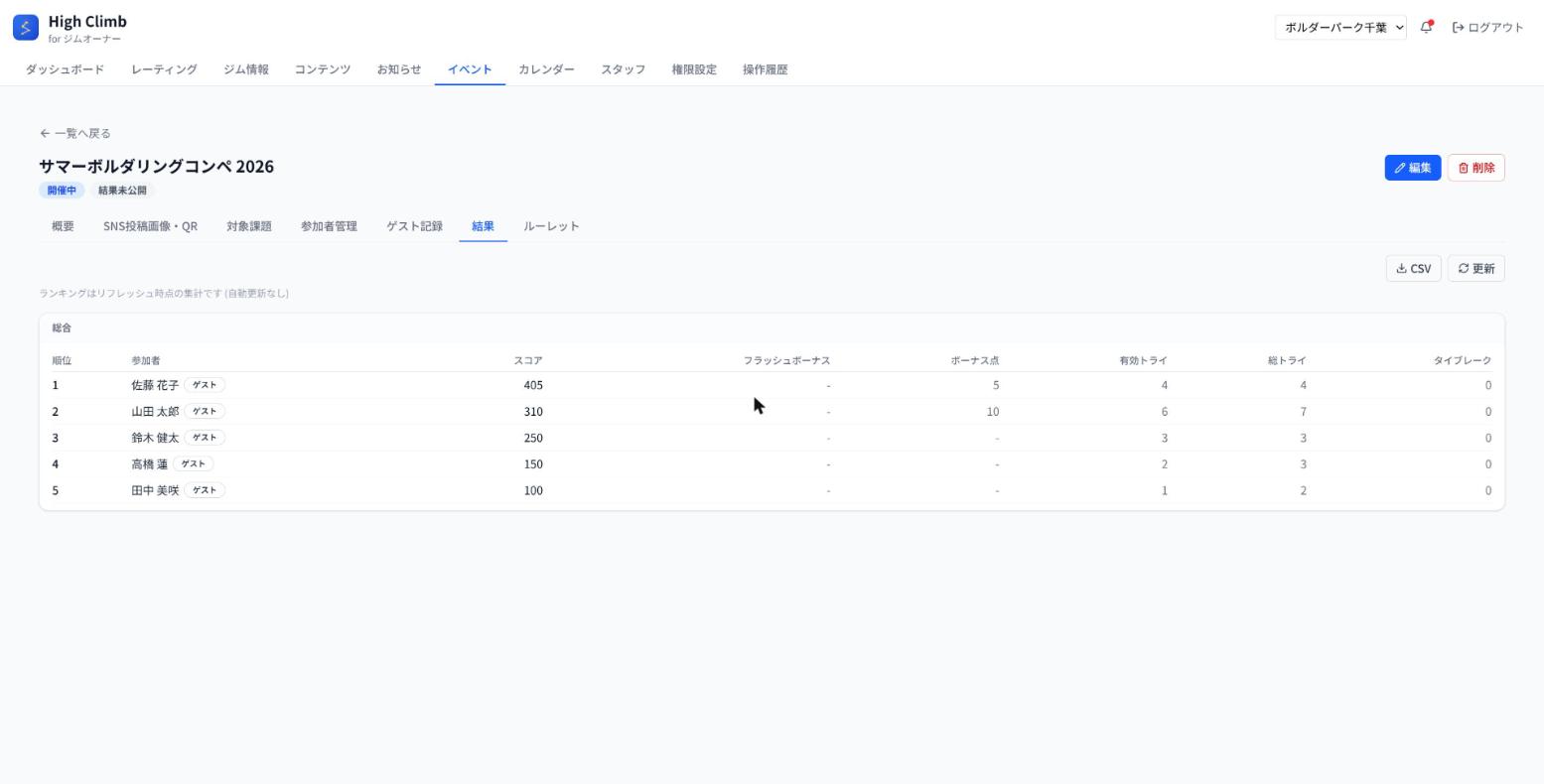
Task: Click the High Climb logo icon
Action: tap(26, 28)
